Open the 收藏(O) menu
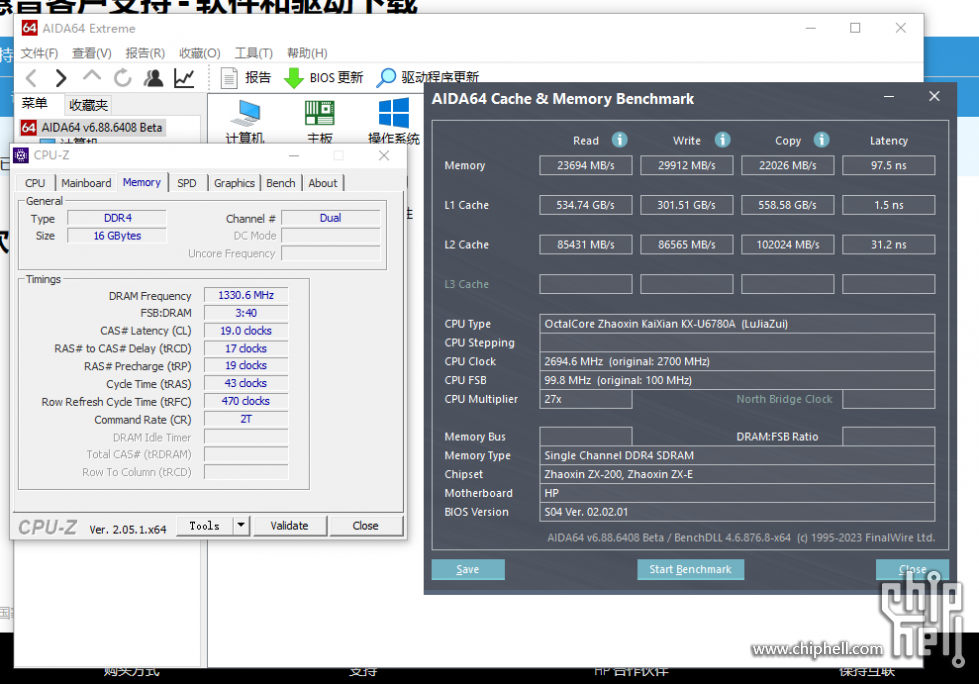979x684 pixels. click(200, 53)
